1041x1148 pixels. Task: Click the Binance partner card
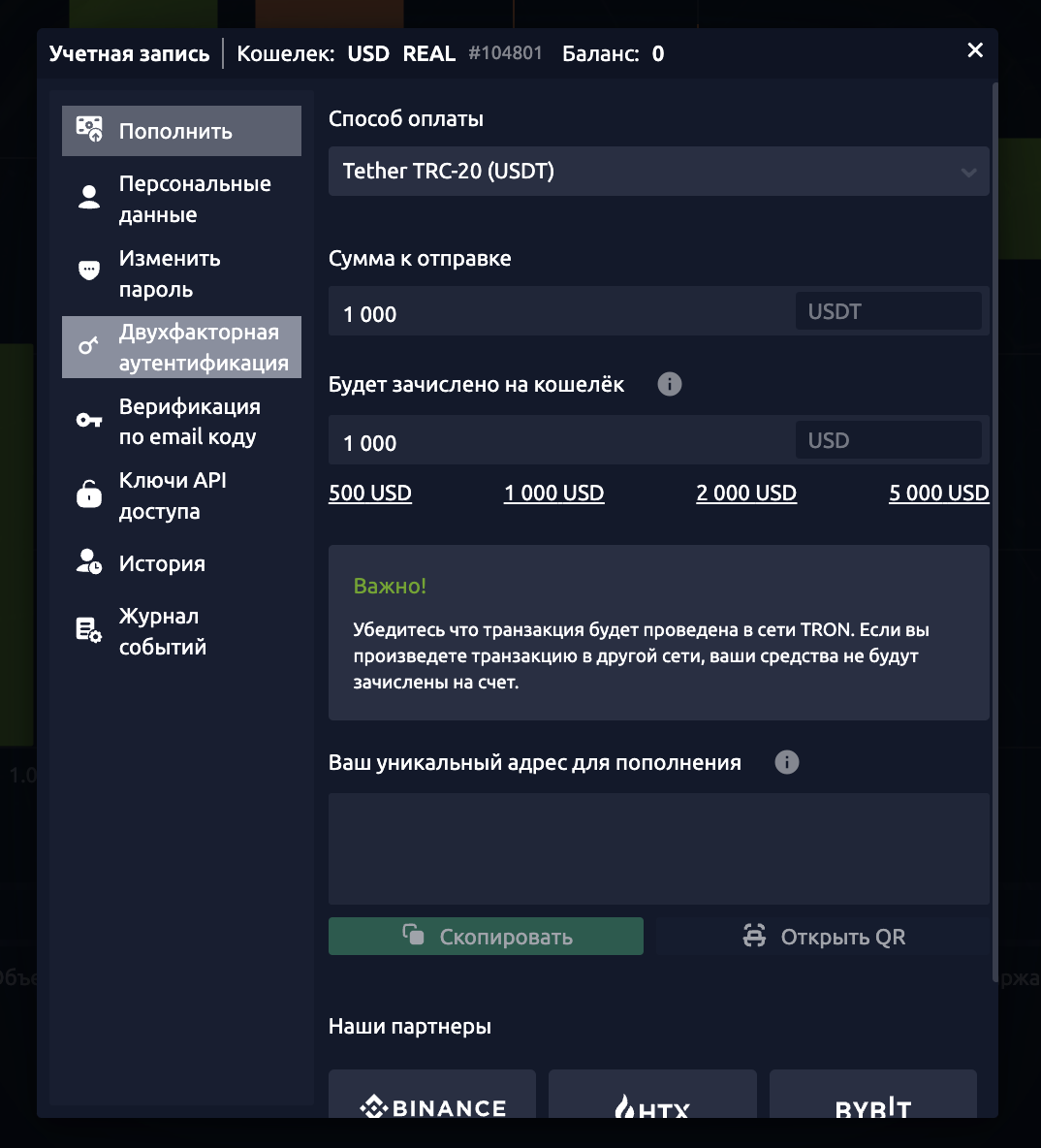point(432,1095)
